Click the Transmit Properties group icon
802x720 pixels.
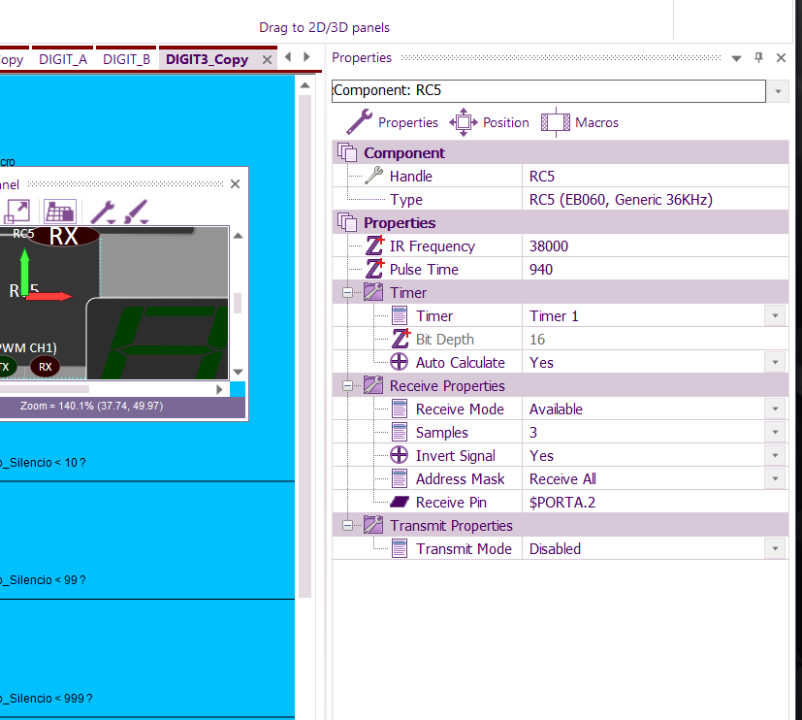click(373, 525)
